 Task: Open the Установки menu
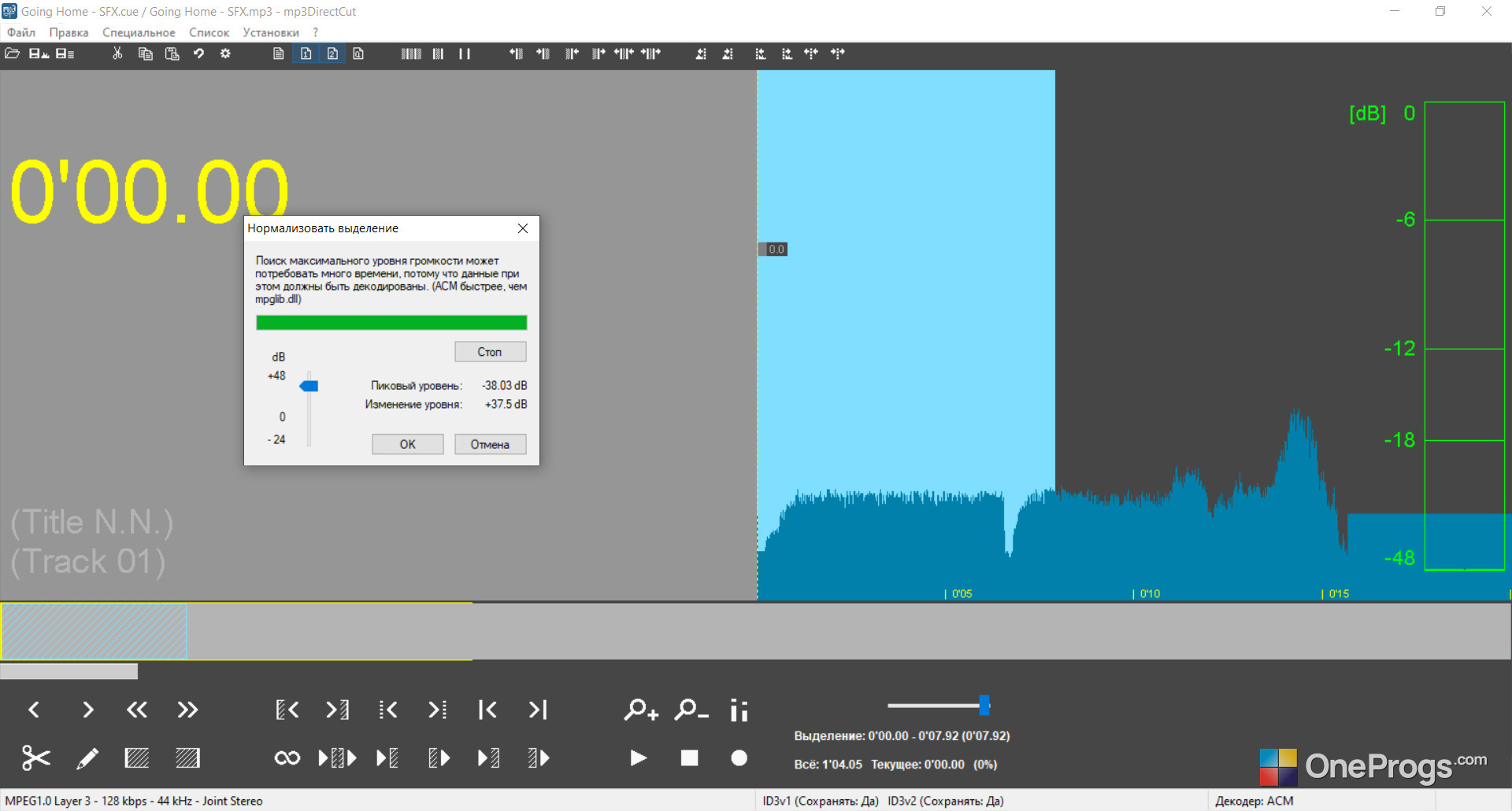(271, 32)
